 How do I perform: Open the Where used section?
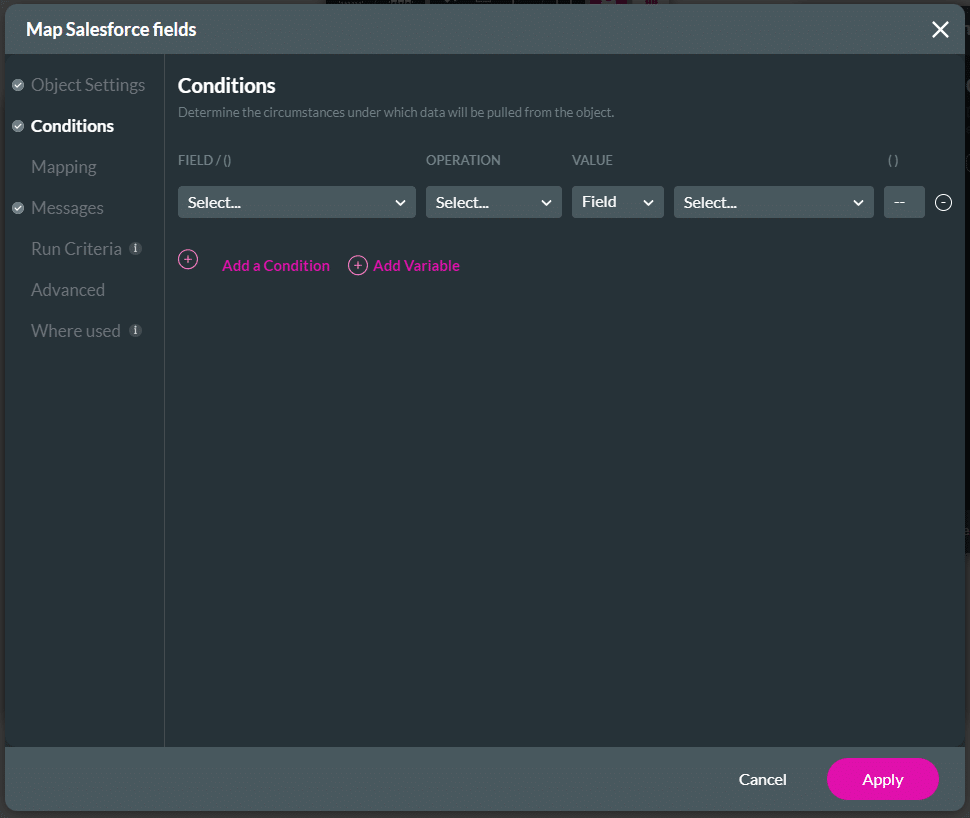75,330
